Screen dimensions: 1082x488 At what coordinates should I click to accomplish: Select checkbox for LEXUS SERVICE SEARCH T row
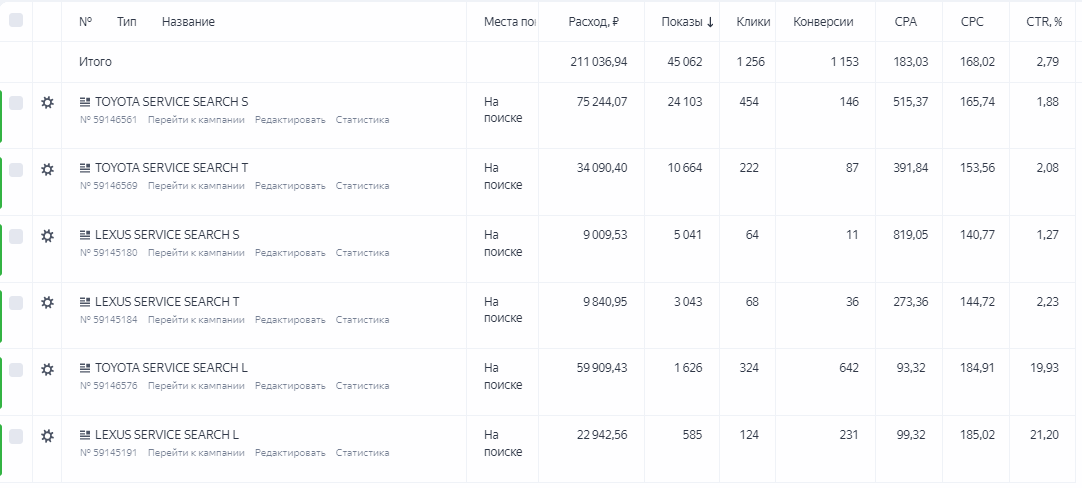[x=16, y=302]
